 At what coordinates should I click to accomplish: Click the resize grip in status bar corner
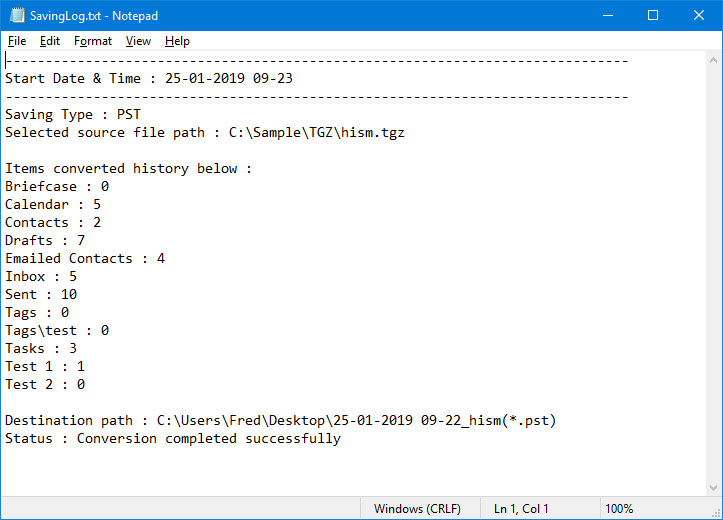tap(716, 513)
